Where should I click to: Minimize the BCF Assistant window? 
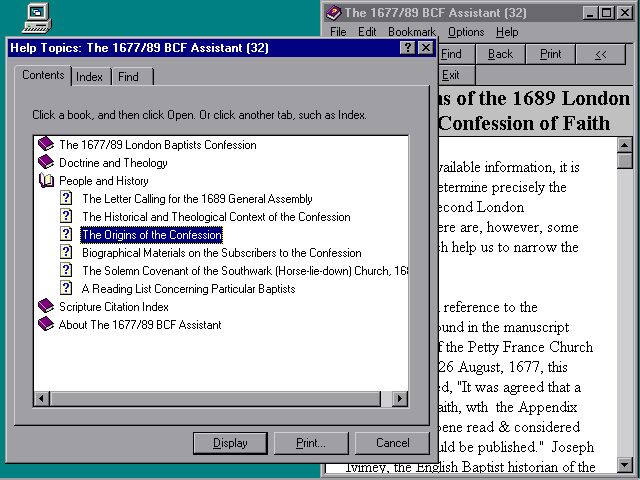pos(590,13)
